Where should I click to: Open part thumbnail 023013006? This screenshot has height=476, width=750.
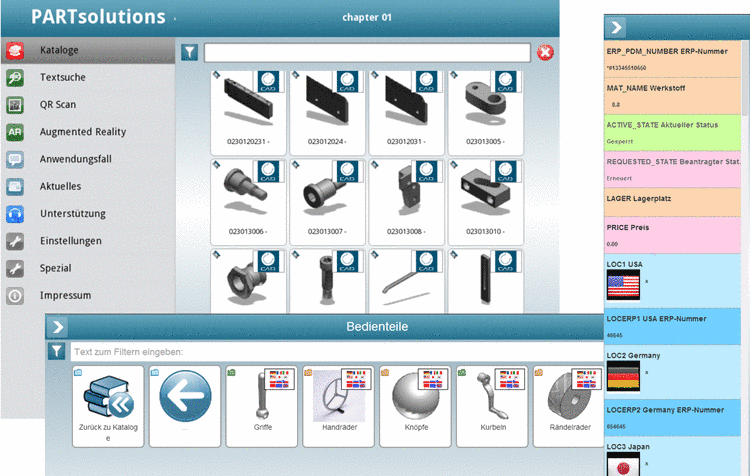(248, 202)
